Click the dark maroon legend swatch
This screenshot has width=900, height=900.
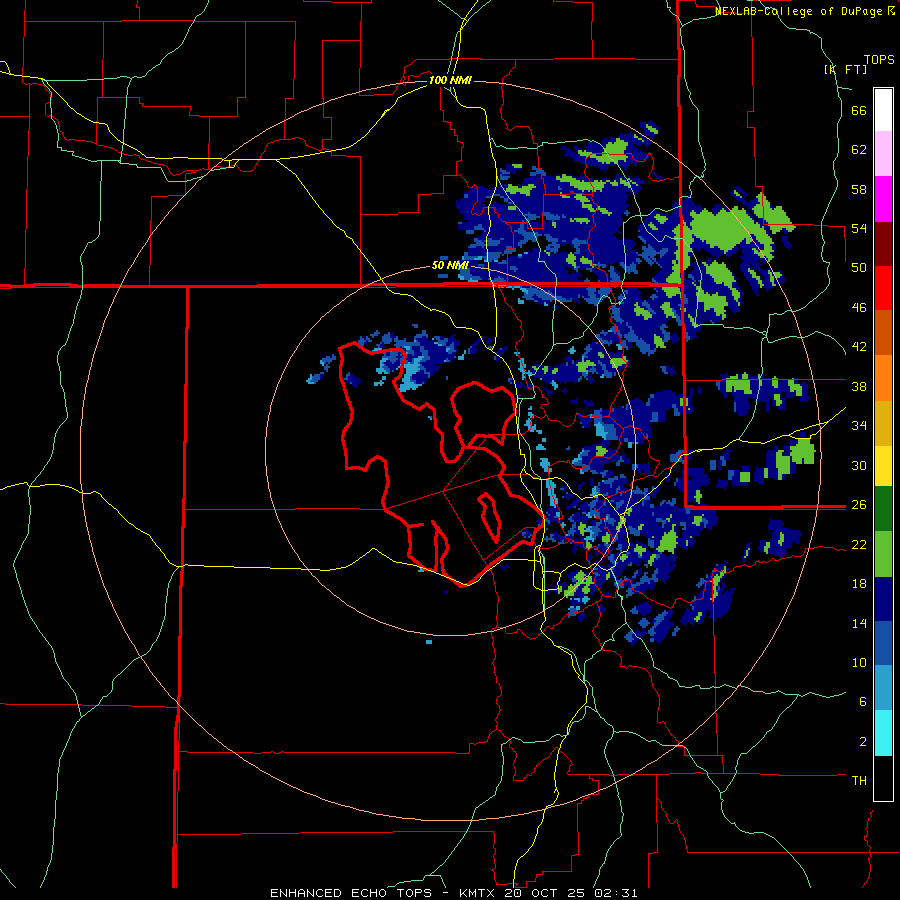click(x=883, y=244)
